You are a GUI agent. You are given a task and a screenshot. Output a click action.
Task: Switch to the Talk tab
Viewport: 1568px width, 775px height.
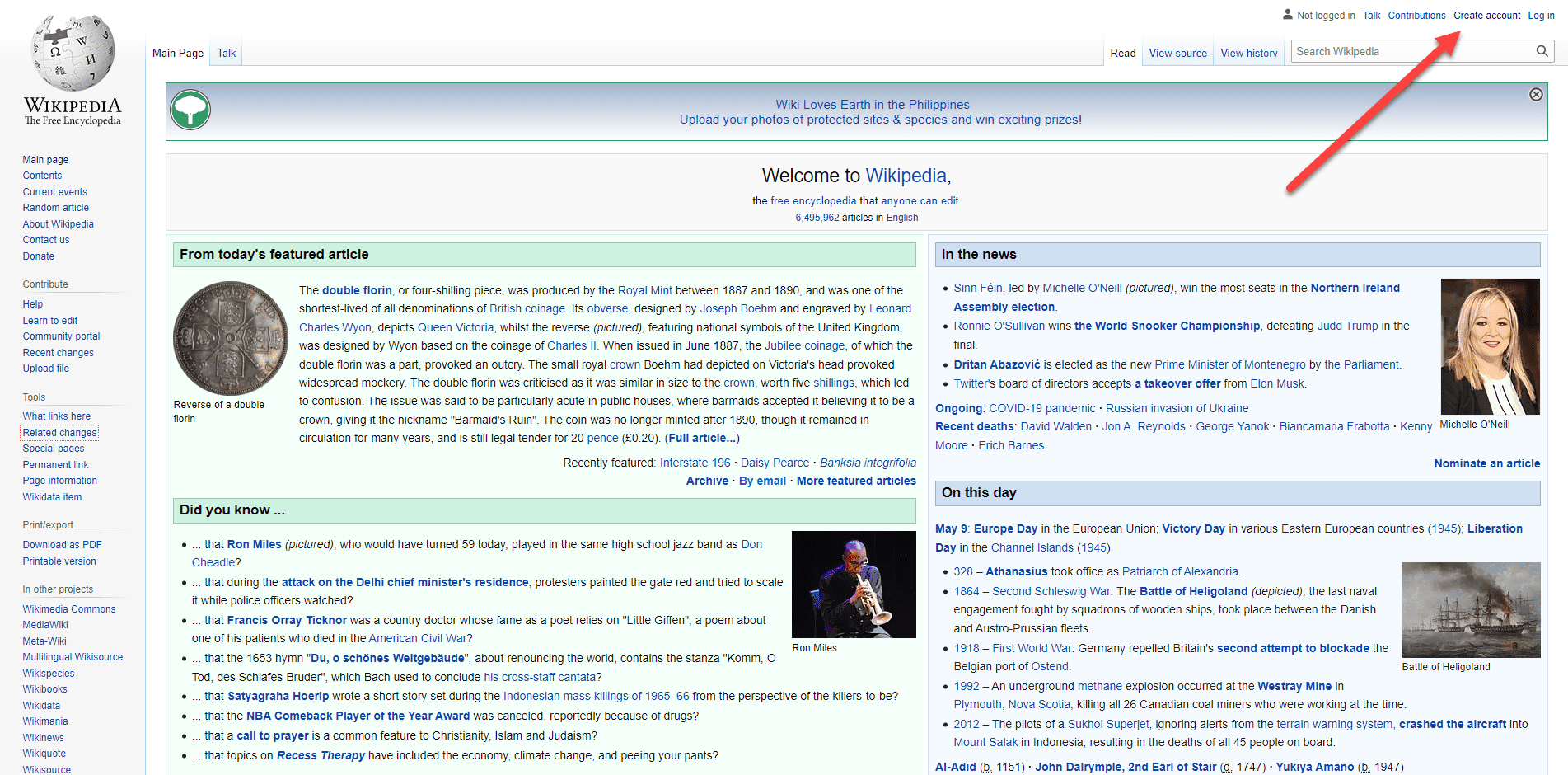tap(226, 53)
